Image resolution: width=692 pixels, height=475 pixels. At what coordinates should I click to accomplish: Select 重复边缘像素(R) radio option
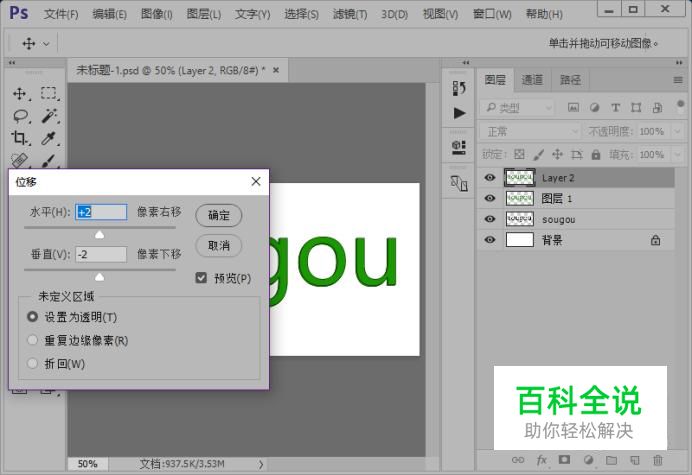[x=32, y=340]
